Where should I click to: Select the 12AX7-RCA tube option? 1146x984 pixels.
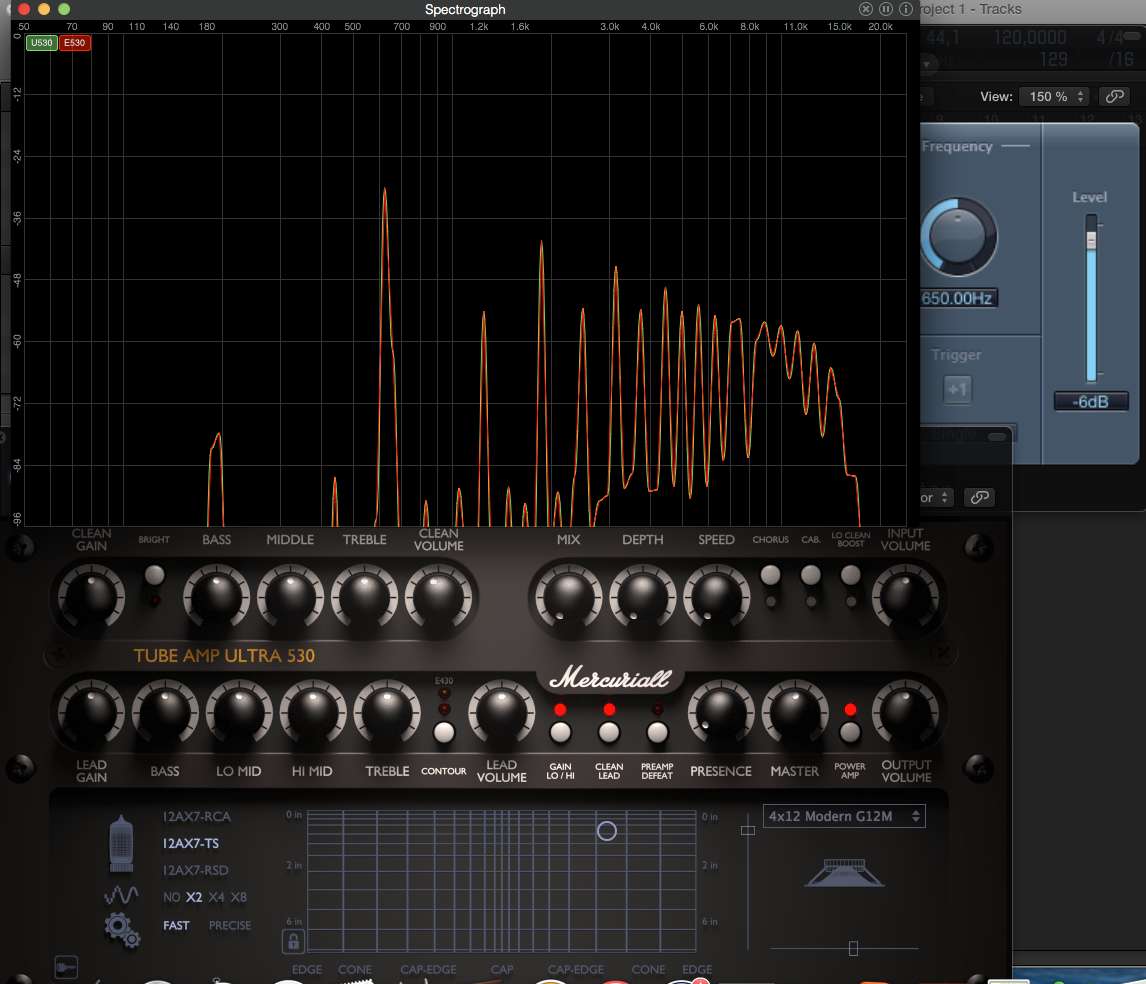tap(197, 817)
